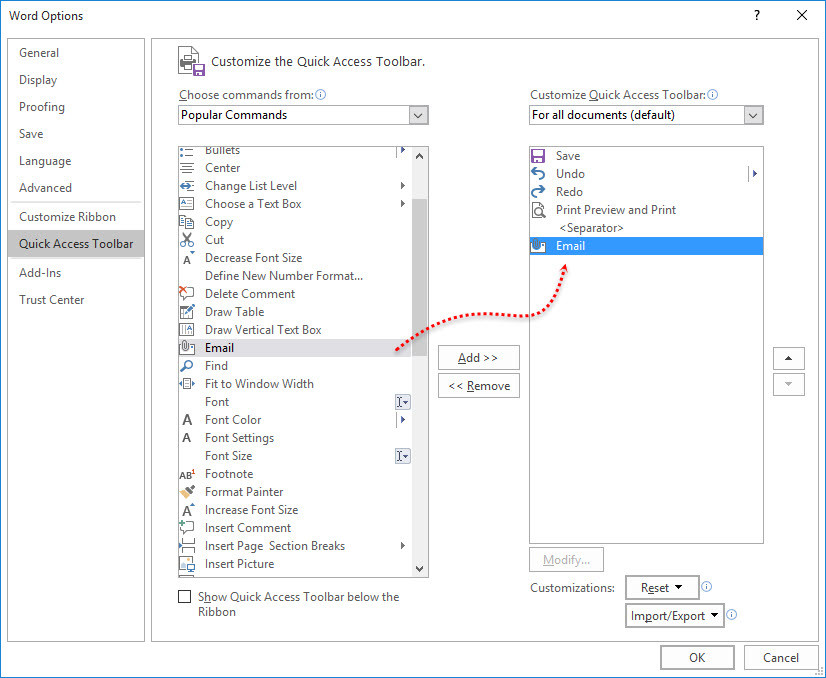Select the Quick Access Toolbar category

pyautogui.click(x=76, y=244)
